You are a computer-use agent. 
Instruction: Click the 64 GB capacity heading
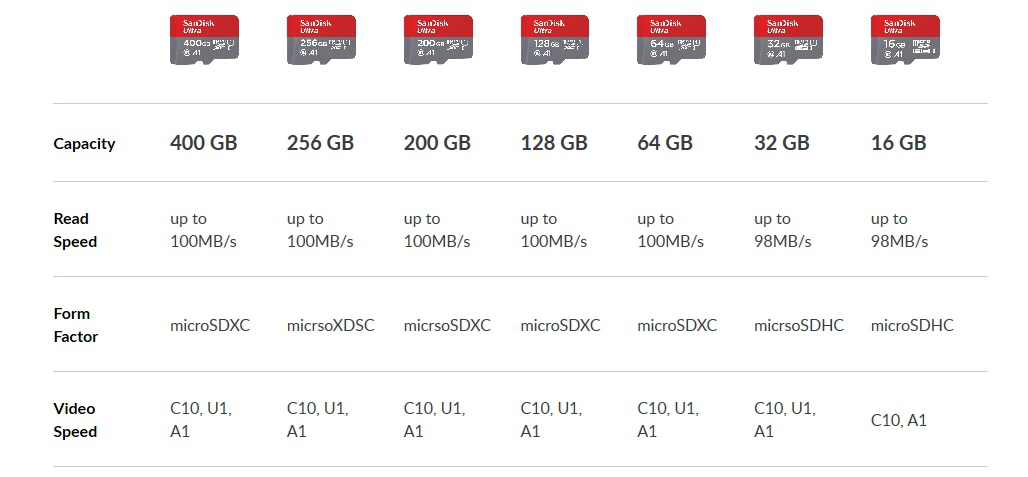(x=665, y=143)
